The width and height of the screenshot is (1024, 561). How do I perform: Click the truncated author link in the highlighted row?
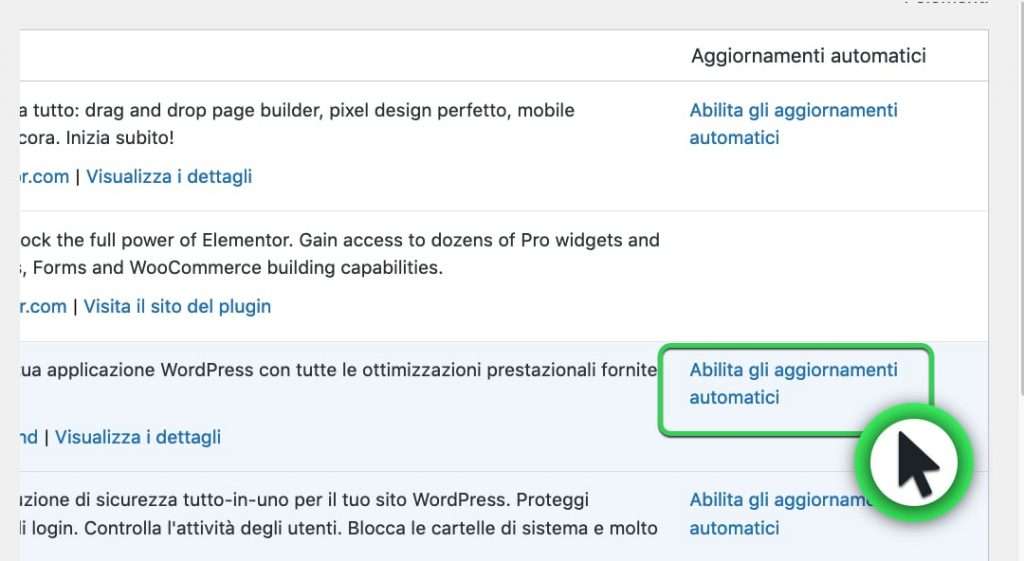[28, 437]
